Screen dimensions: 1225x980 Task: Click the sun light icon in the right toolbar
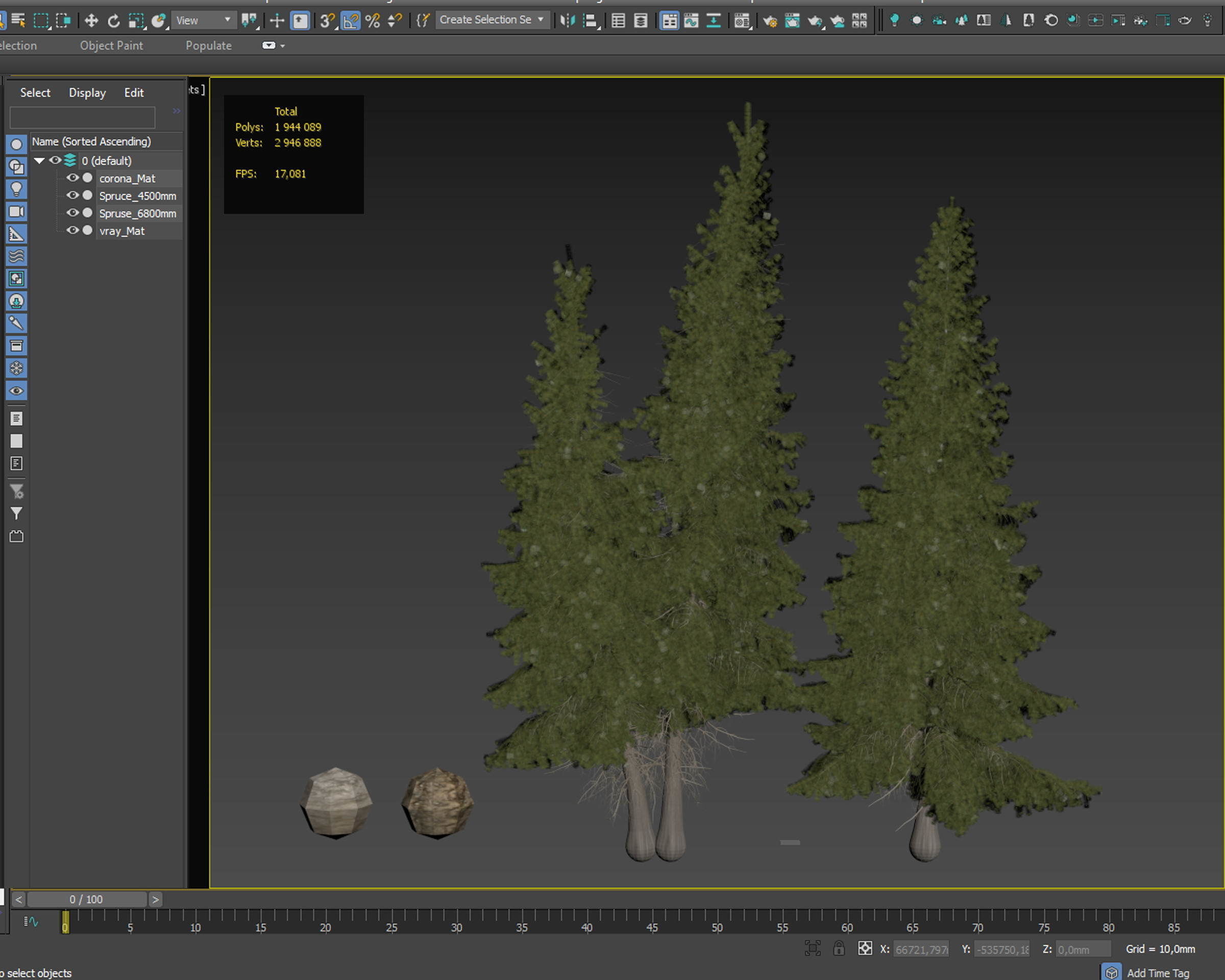pyautogui.click(x=917, y=20)
